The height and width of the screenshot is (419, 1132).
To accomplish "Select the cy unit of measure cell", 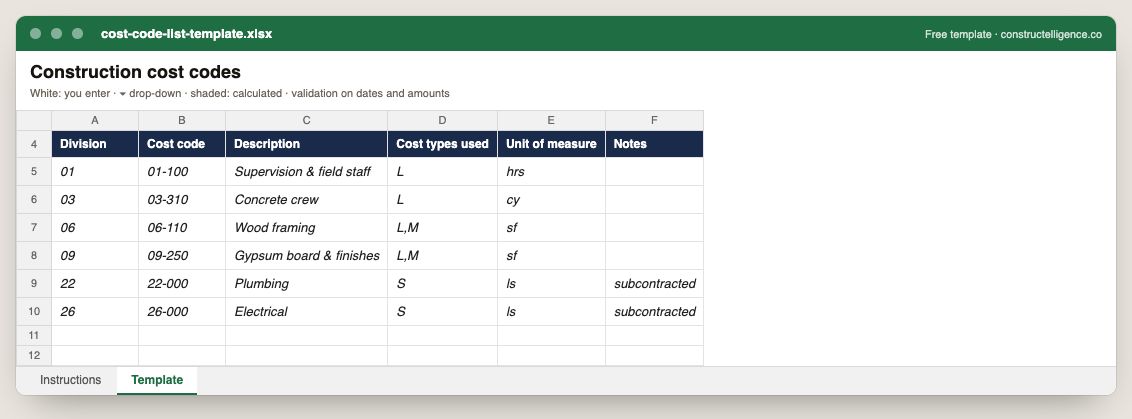I will point(551,199).
